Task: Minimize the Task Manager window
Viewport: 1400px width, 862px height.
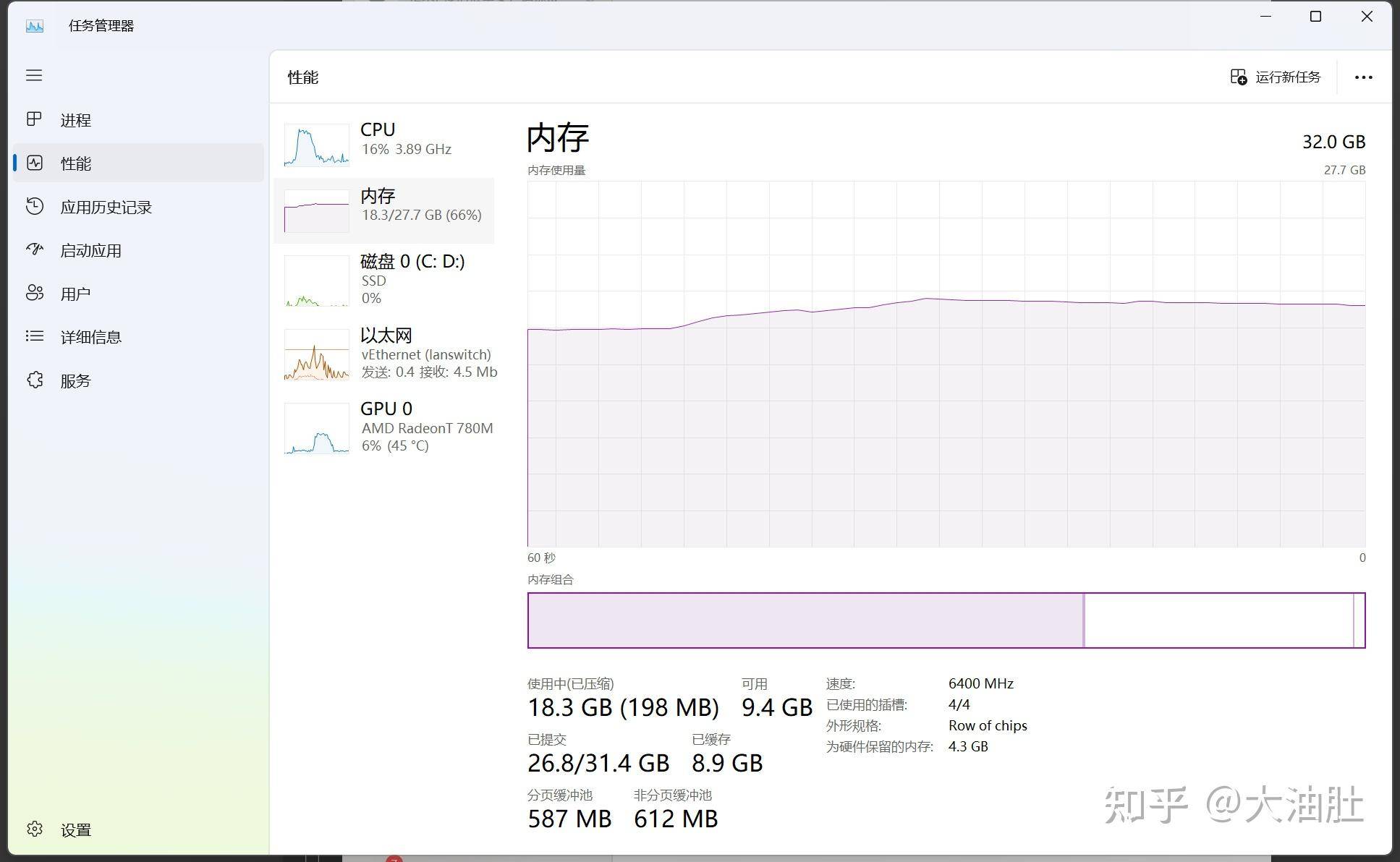Action: coord(1265,17)
